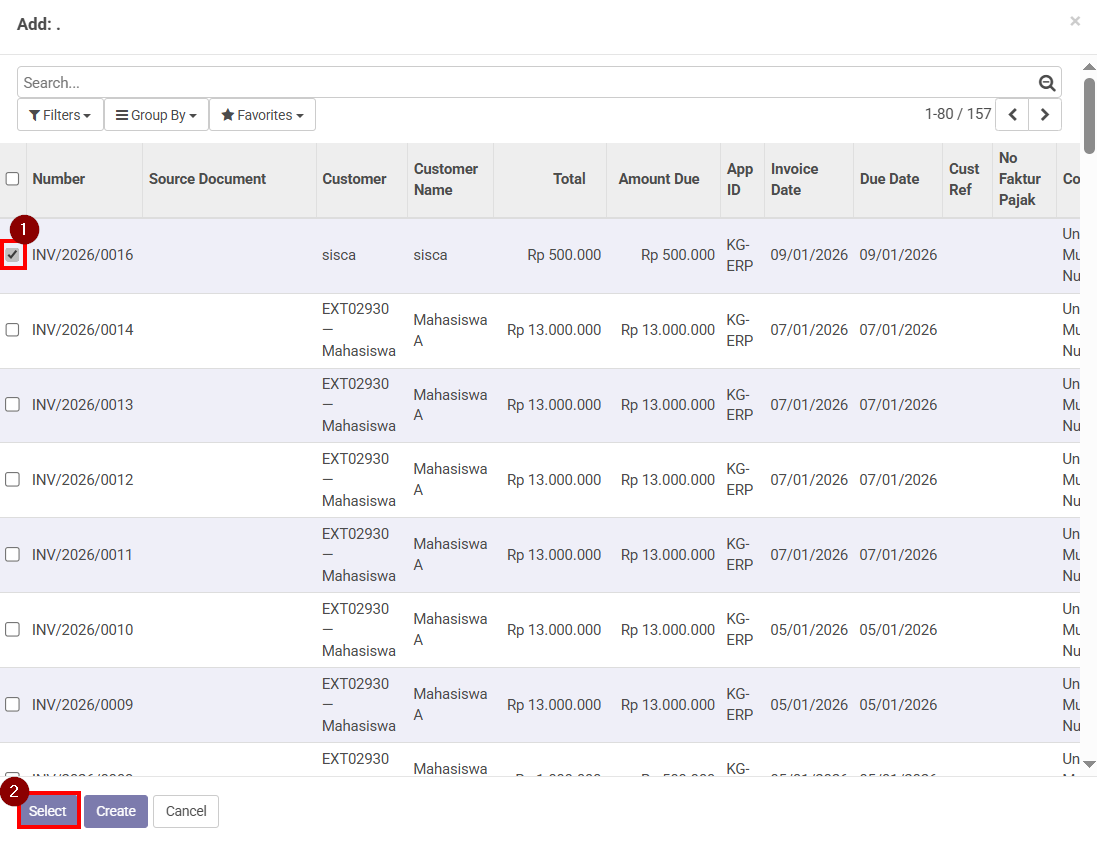Viewport: 1097px width, 842px height.
Task: Click the Cancel button
Action: (x=186, y=811)
